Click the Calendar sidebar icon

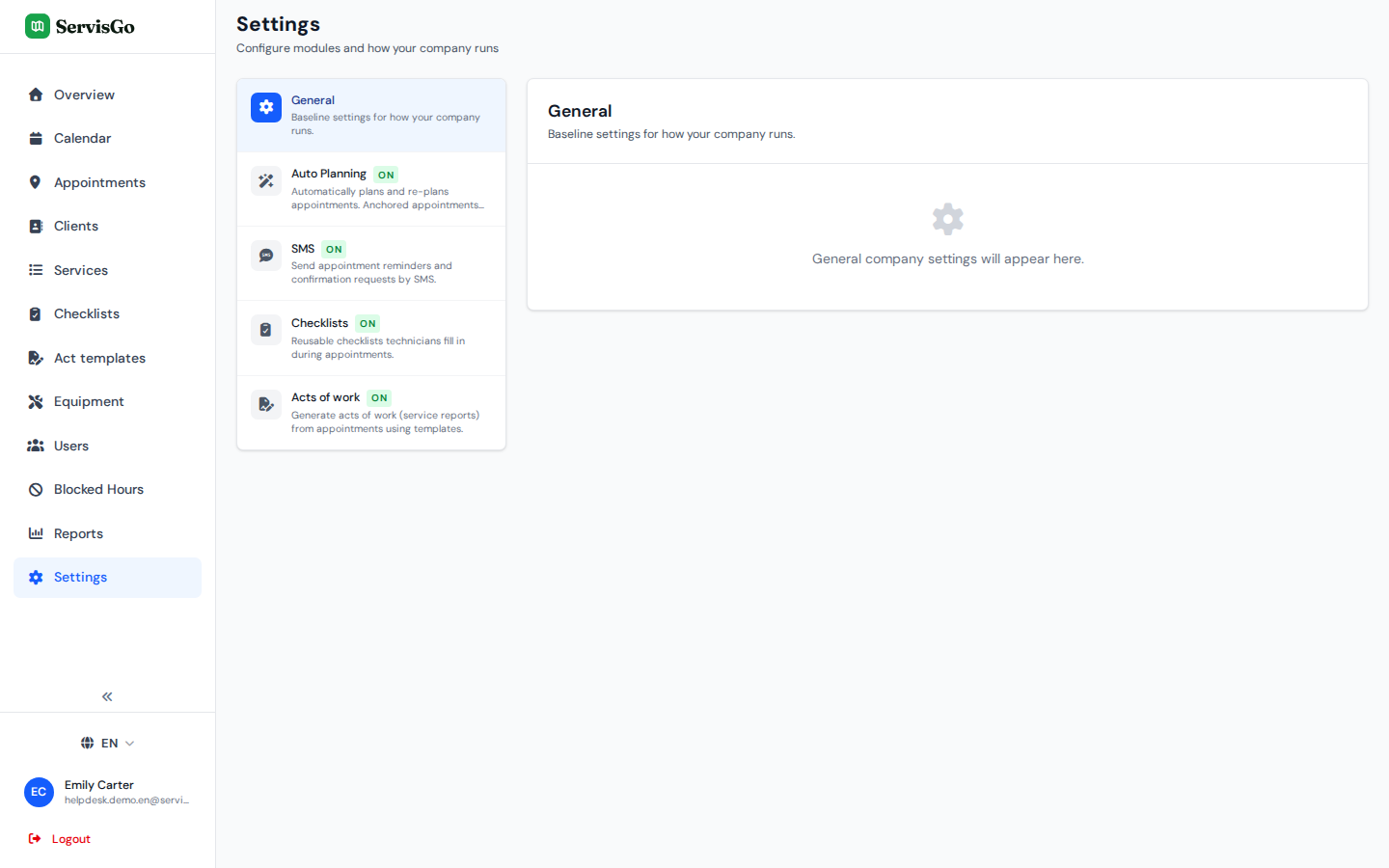click(x=36, y=138)
